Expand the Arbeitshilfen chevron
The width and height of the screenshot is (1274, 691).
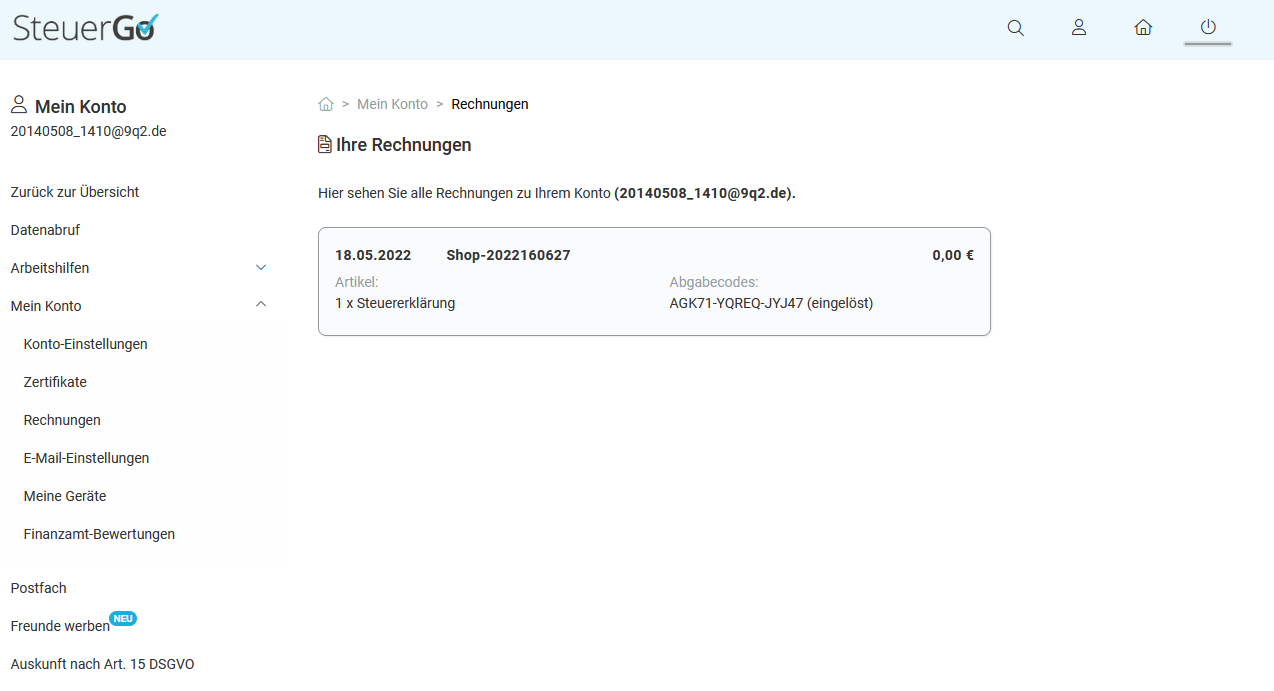pos(261,268)
